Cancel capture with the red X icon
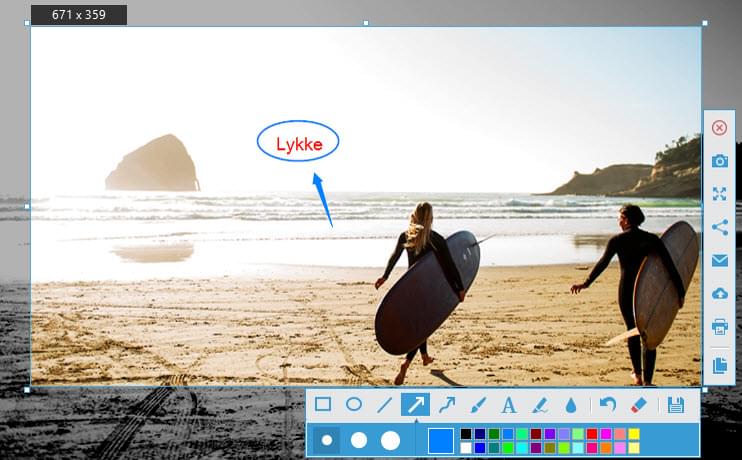The image size is (742, 460). [x=719, y=127]
